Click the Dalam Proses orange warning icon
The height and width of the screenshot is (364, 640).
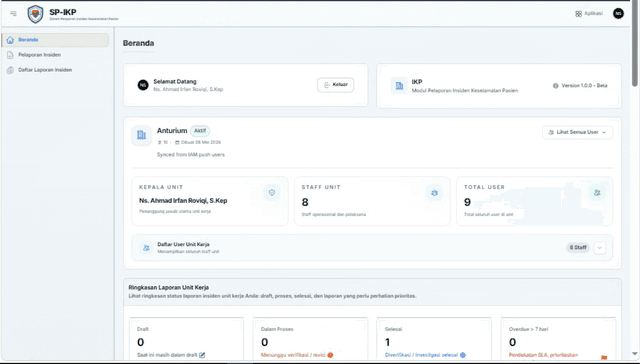330,355
